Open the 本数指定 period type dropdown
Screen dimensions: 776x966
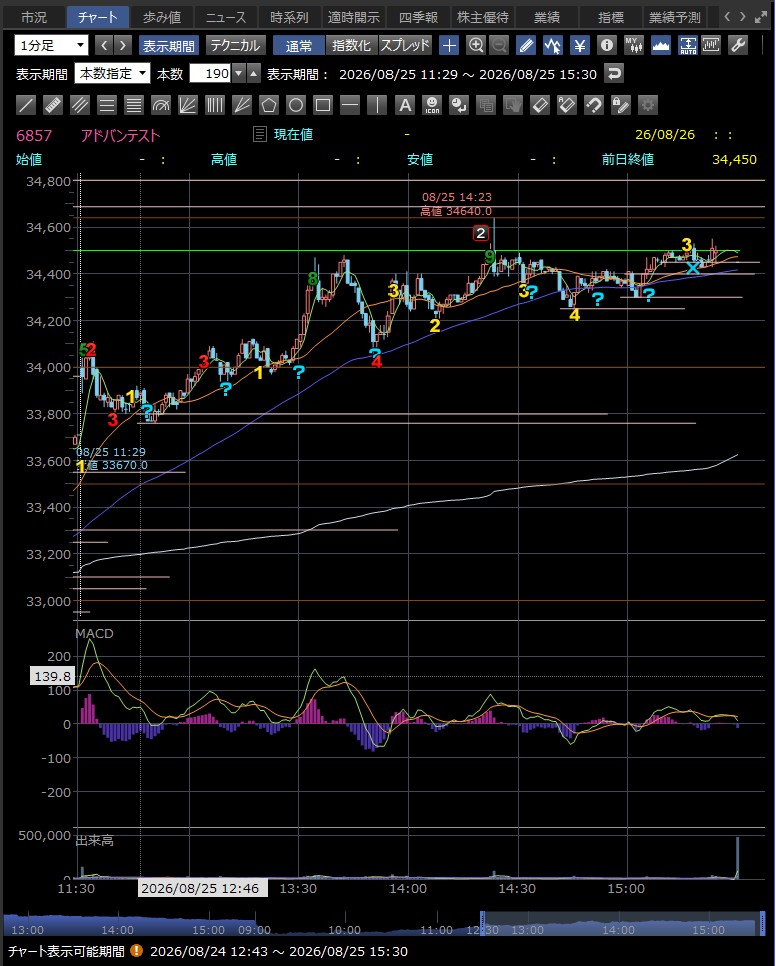[112, 74]
